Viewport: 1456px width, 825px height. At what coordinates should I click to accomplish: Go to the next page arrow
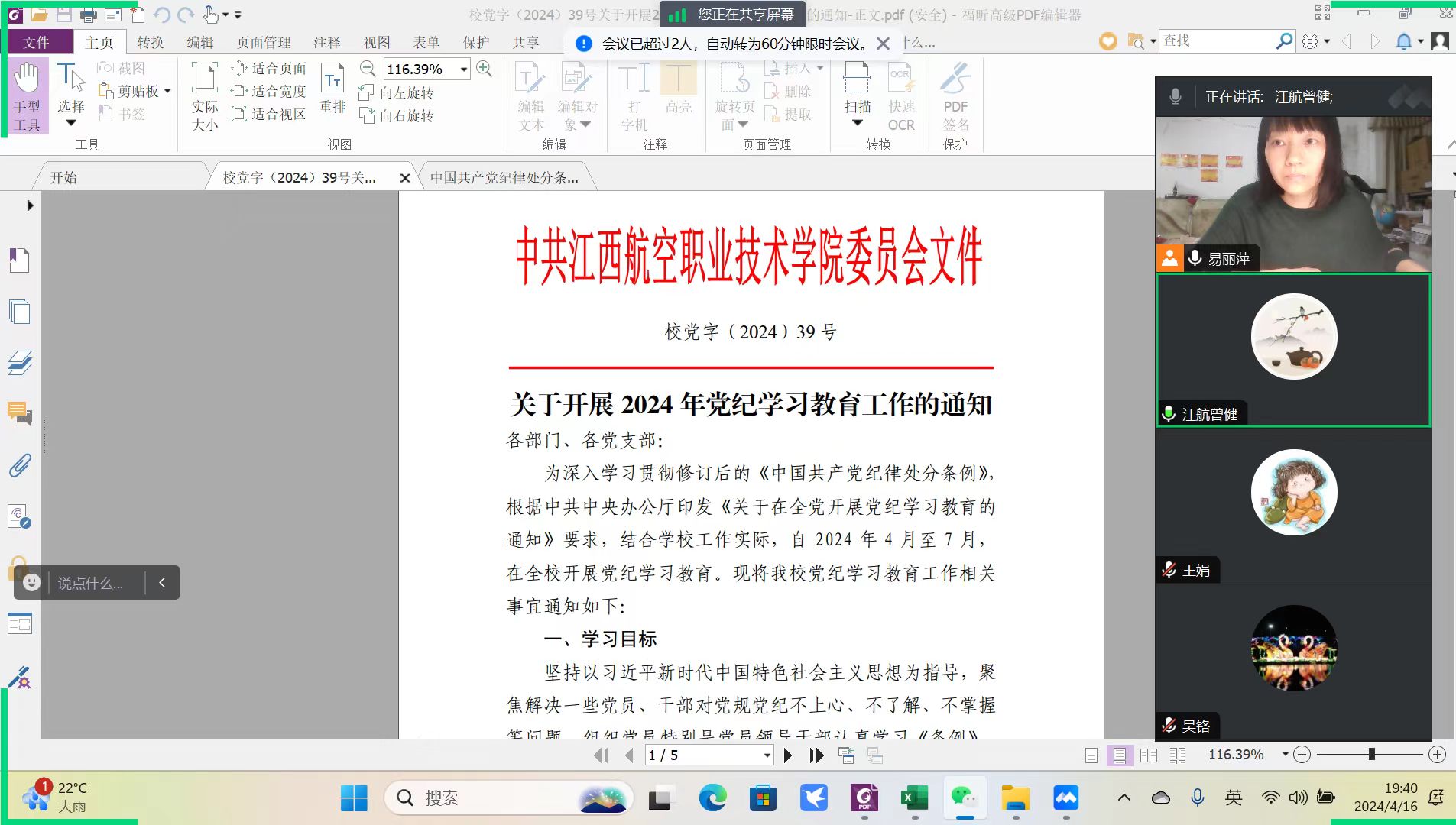pyautogui.click(x=788, y=755)
